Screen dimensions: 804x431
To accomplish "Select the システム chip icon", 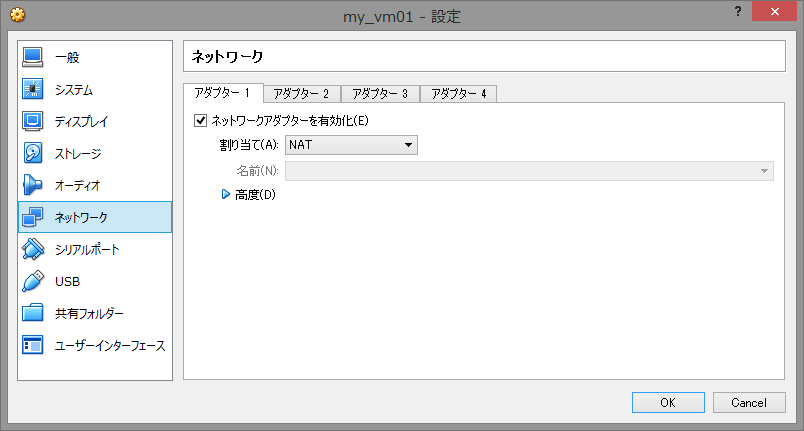I will (x=32, y=89).
